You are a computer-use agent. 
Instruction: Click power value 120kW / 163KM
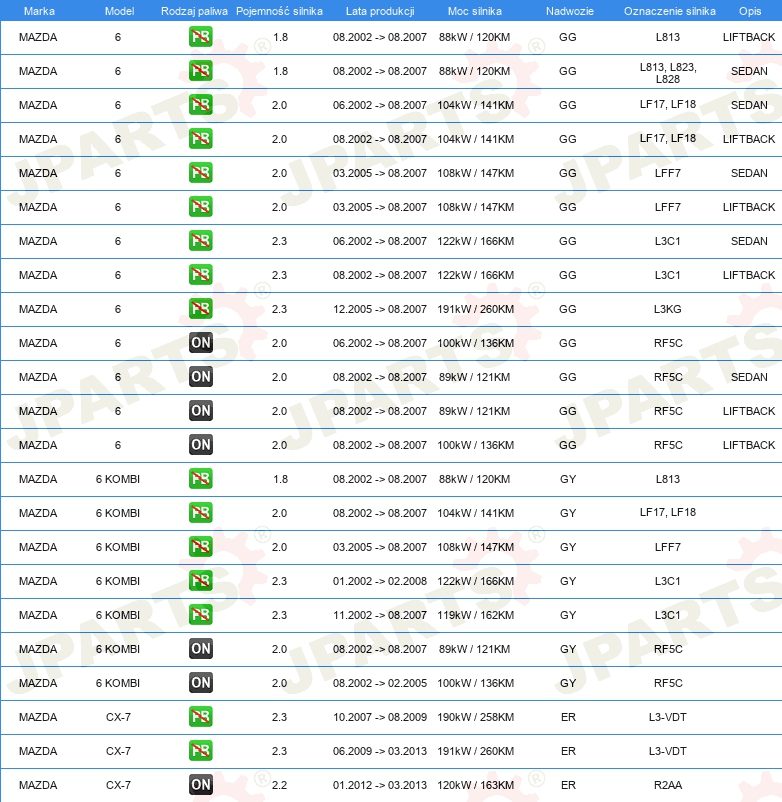475,785
